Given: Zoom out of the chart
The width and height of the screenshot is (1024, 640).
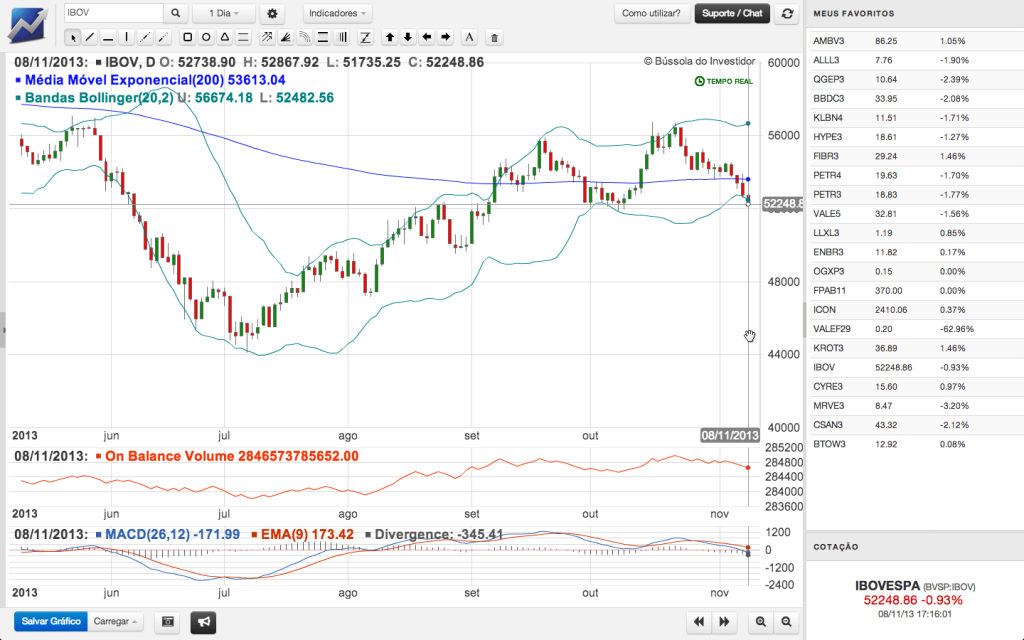Looking at the screenshot, I should [786, 622].
